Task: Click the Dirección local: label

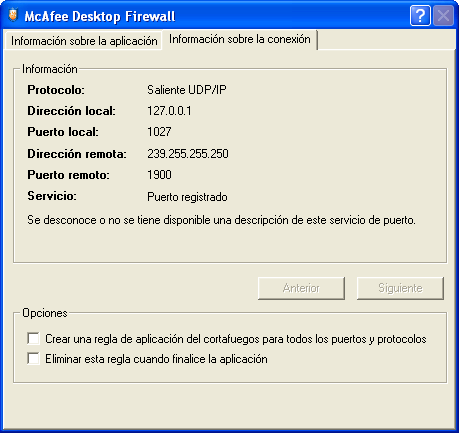Action: tap(71, 111)
